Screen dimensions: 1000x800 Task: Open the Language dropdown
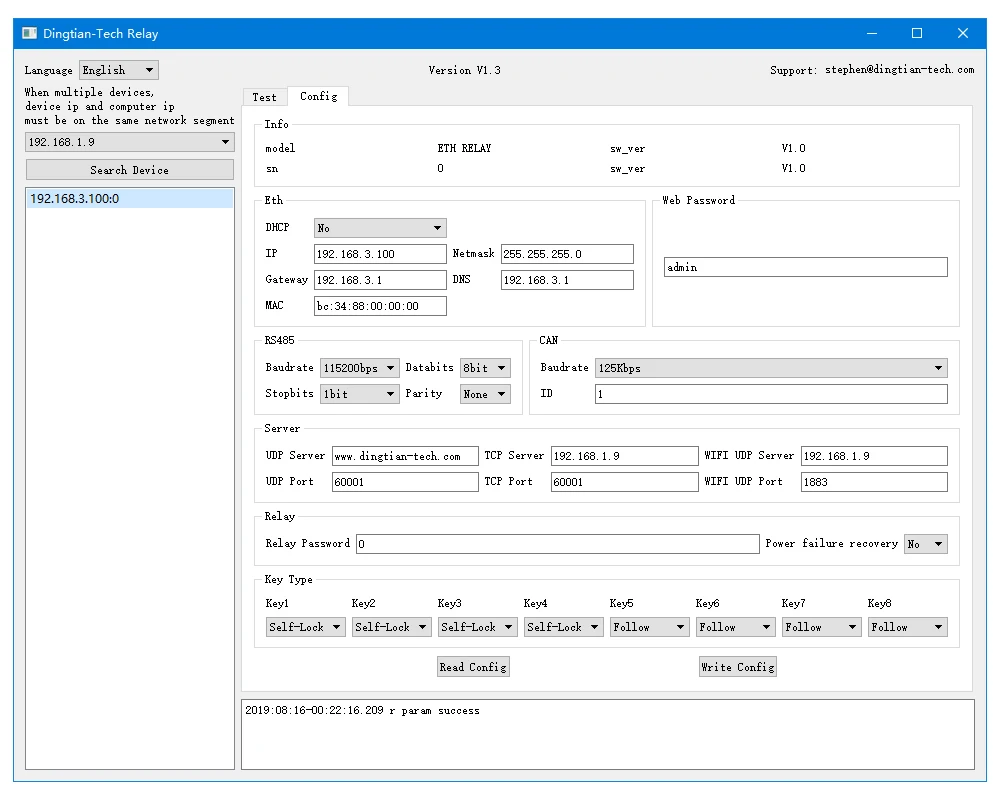coord(118,70)
